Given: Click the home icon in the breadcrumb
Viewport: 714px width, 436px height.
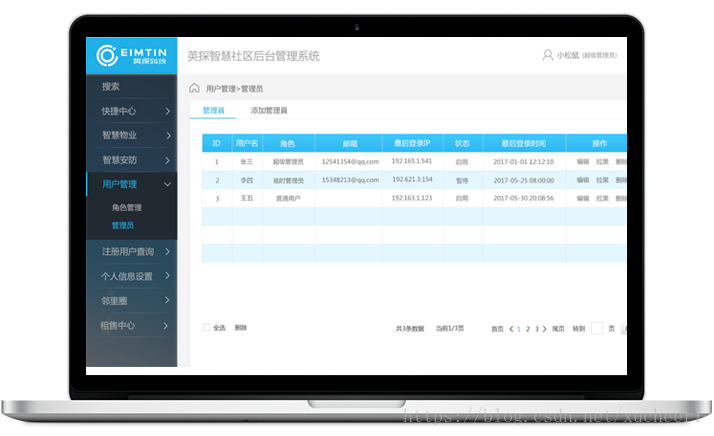Looking at the screenshot, I should [x=194, y=88].
